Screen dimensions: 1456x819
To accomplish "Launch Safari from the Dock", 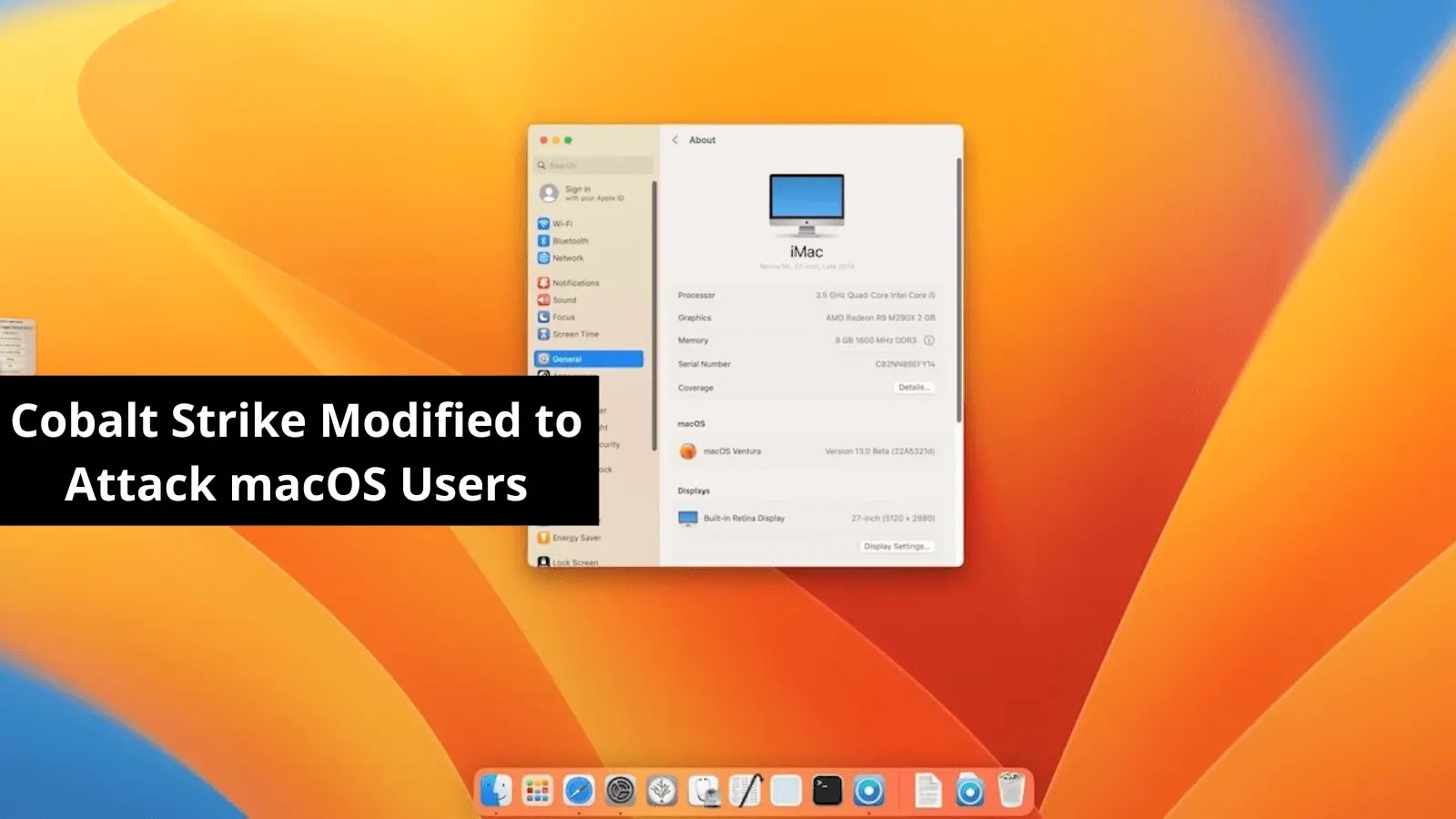I will [579, 791].
